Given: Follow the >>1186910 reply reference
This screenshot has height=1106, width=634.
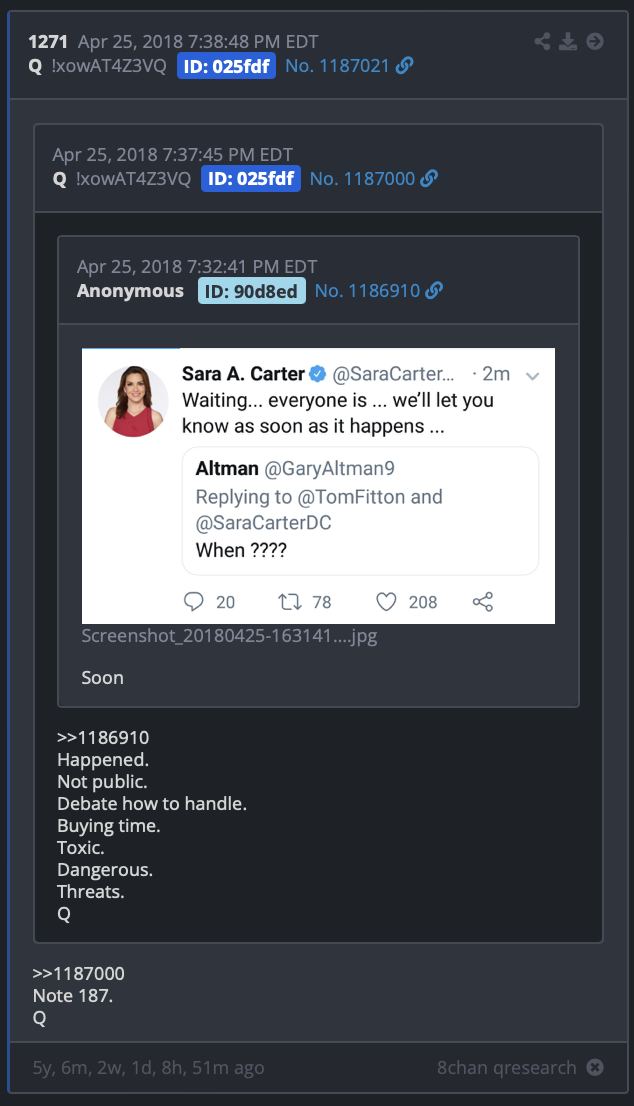Looking at the screenshot, I should coord(103,738).
